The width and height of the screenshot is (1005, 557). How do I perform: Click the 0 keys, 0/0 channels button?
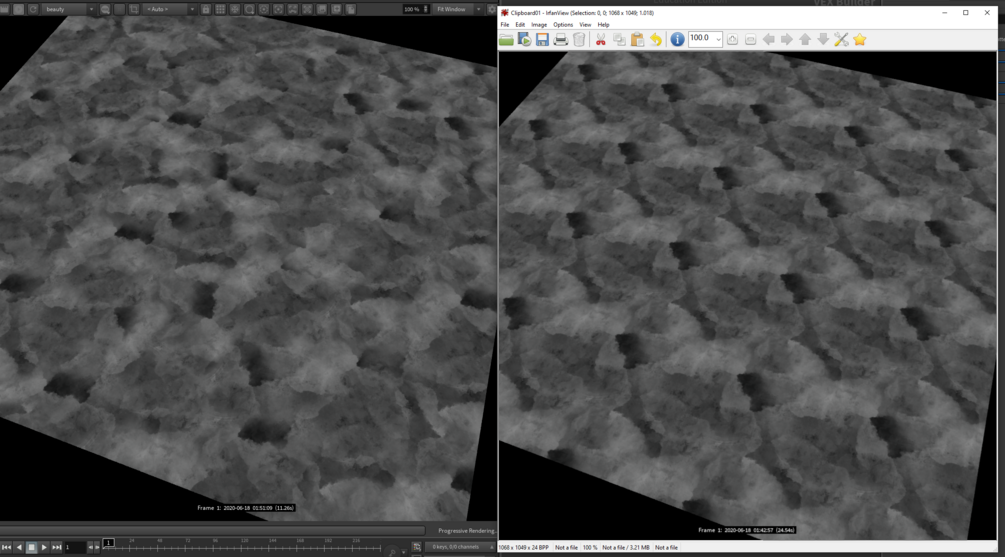coord(459,547)
